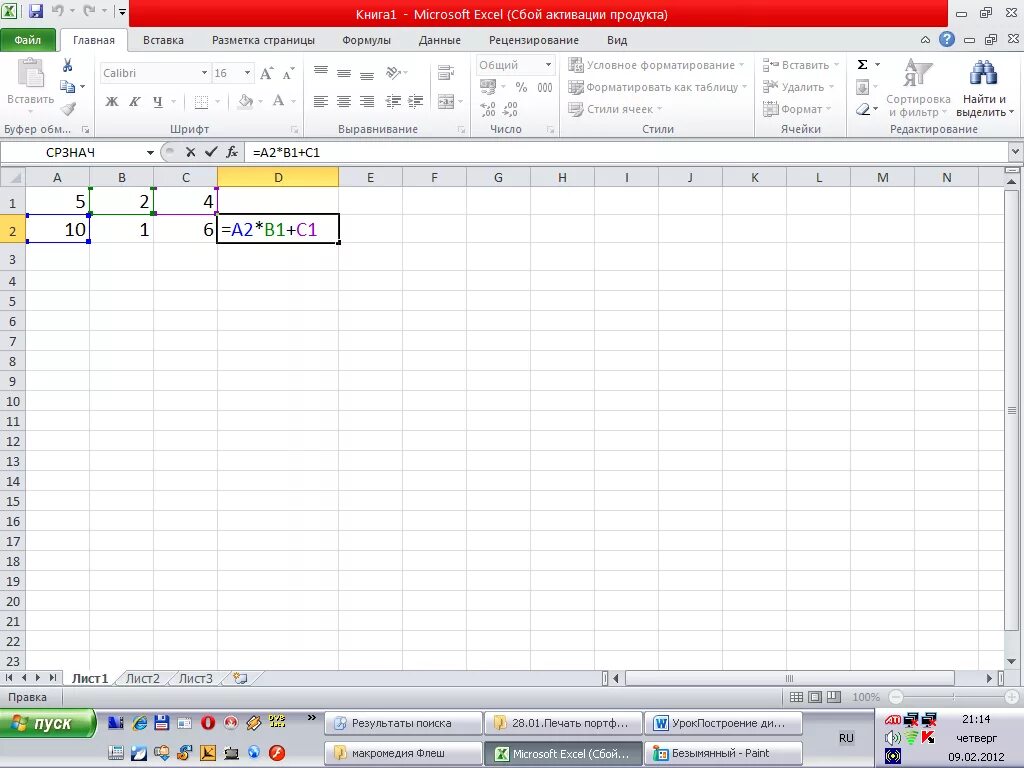
Task: Save the workbook with the floppy icon
Action: 35,10
